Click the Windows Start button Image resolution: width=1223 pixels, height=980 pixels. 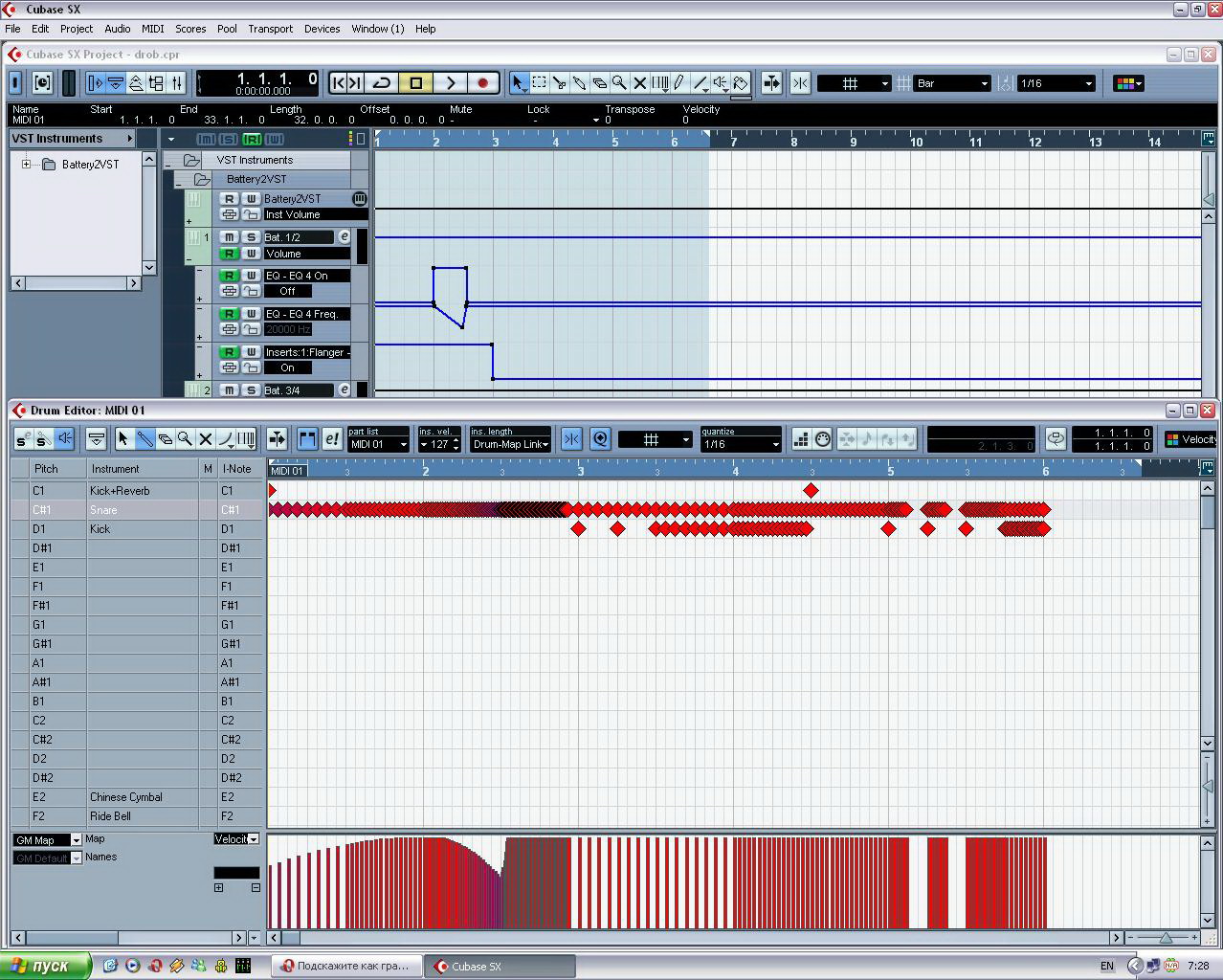click(46, 966)
